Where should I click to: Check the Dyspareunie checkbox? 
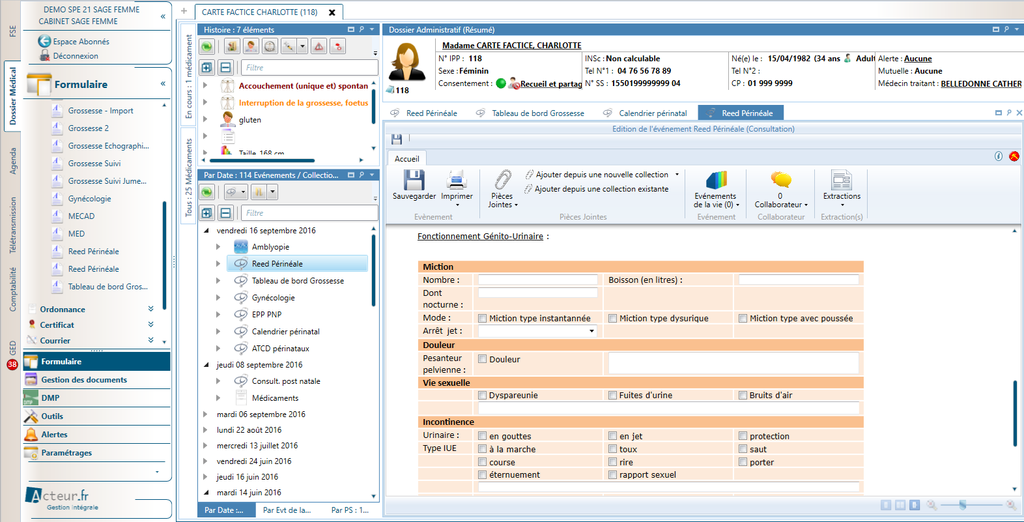tap(483, 395)
